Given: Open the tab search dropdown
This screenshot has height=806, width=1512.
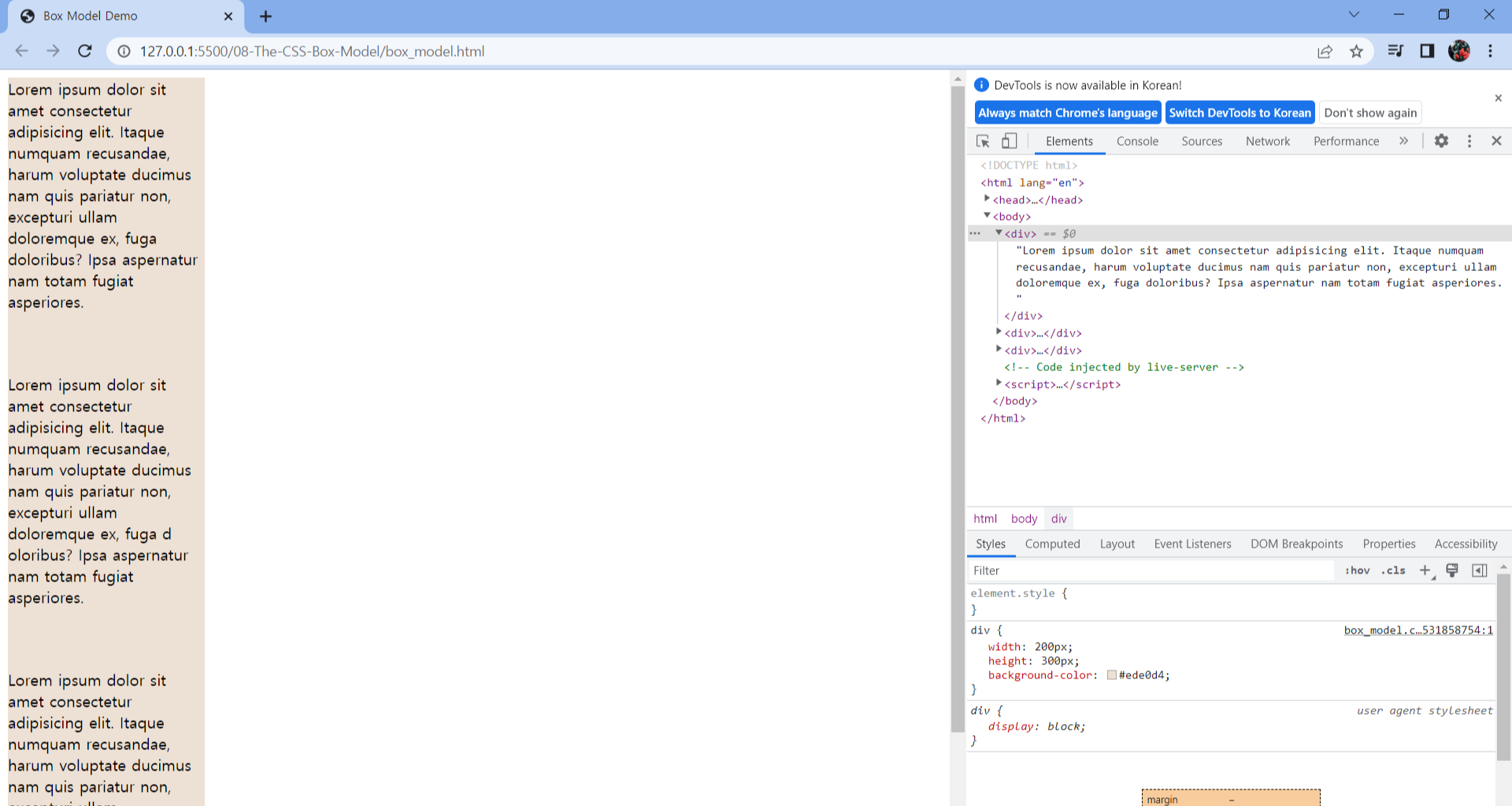Looking at the screenshot, I should [1354, 14].
